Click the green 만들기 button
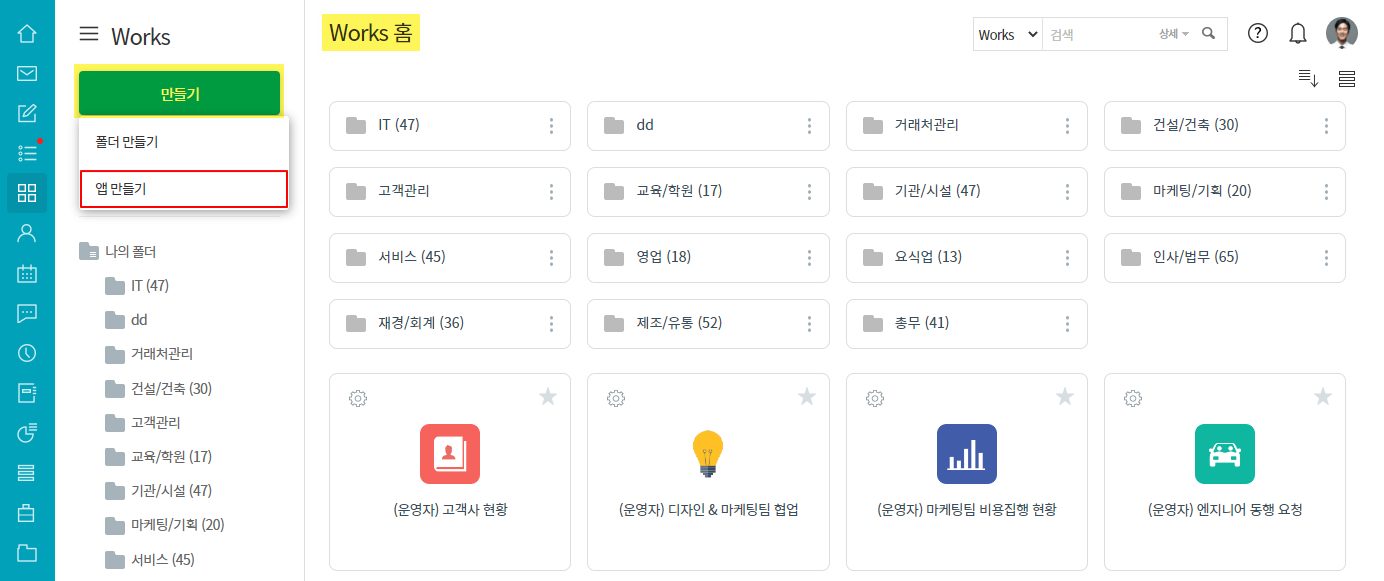 pos(180,94)
